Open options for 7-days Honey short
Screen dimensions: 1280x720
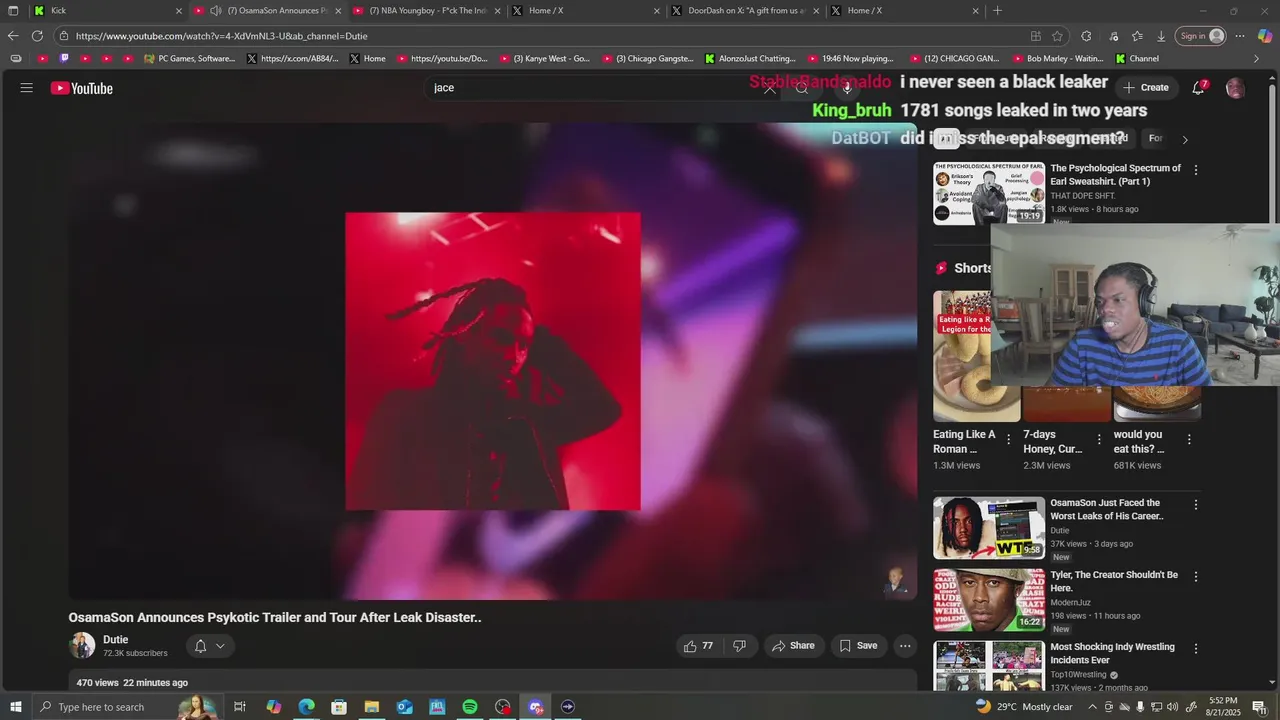(1099, 439)
